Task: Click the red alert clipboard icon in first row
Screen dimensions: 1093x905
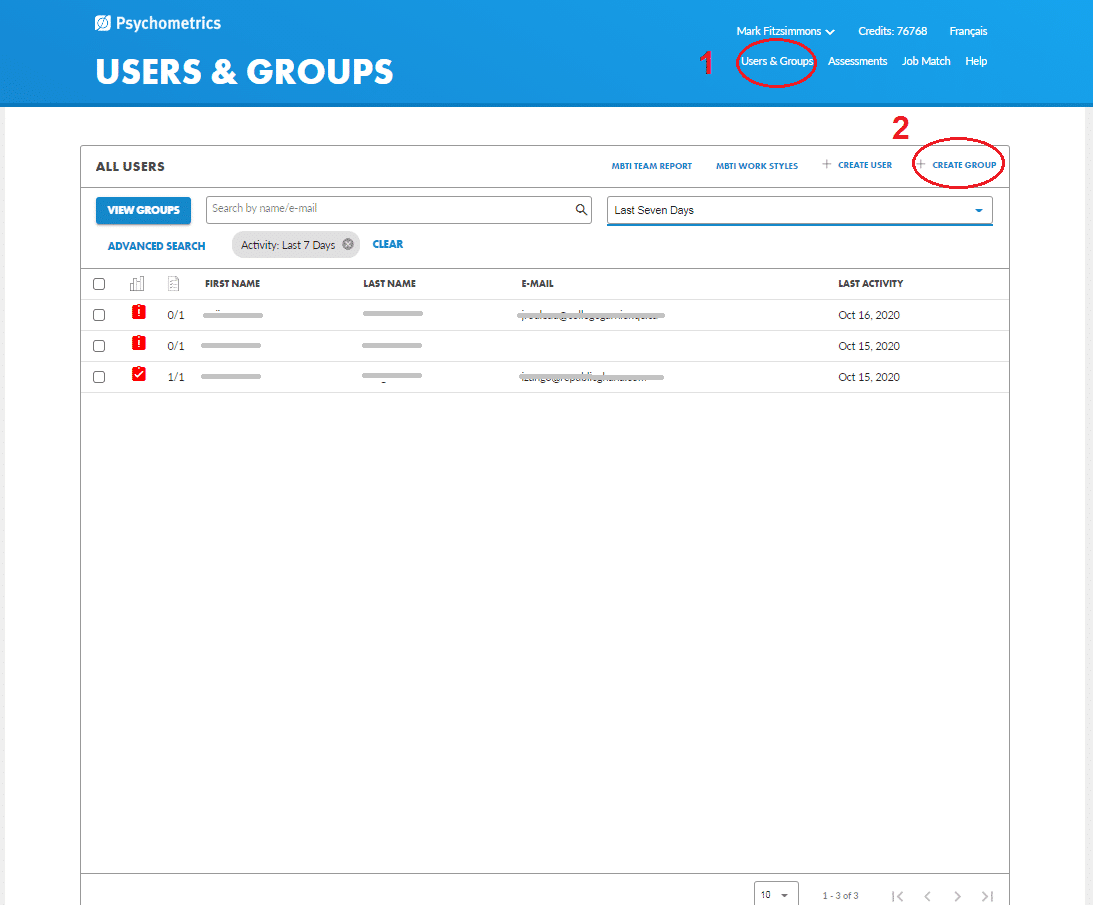Action: [138, 313]
